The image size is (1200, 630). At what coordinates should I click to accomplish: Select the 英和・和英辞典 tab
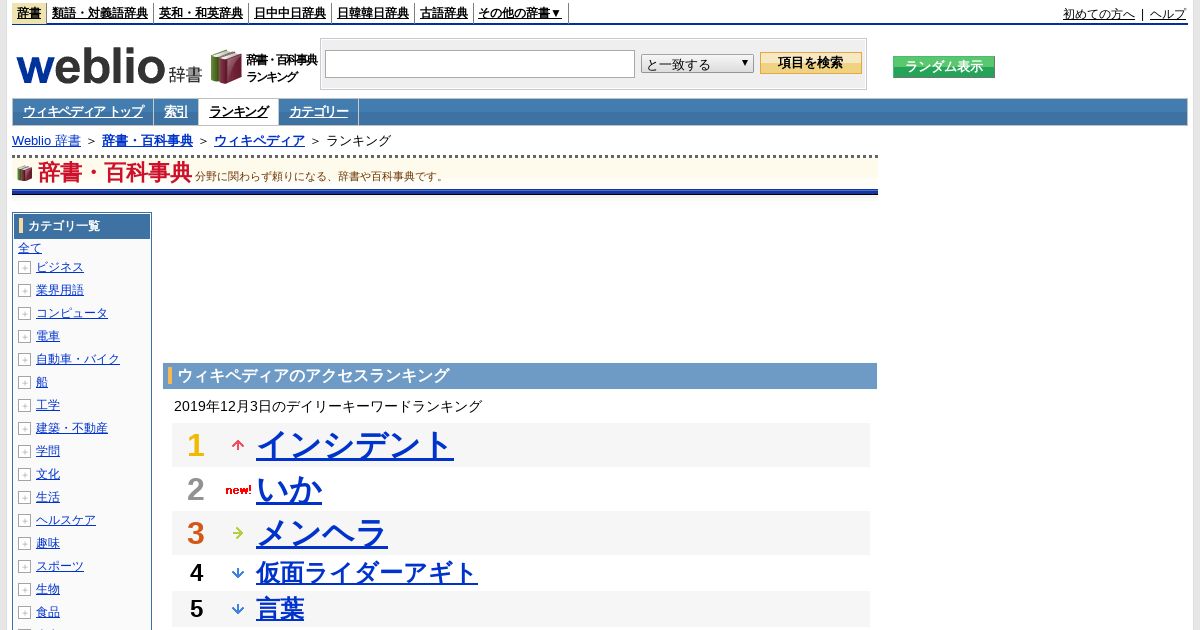tap(201, 13)
